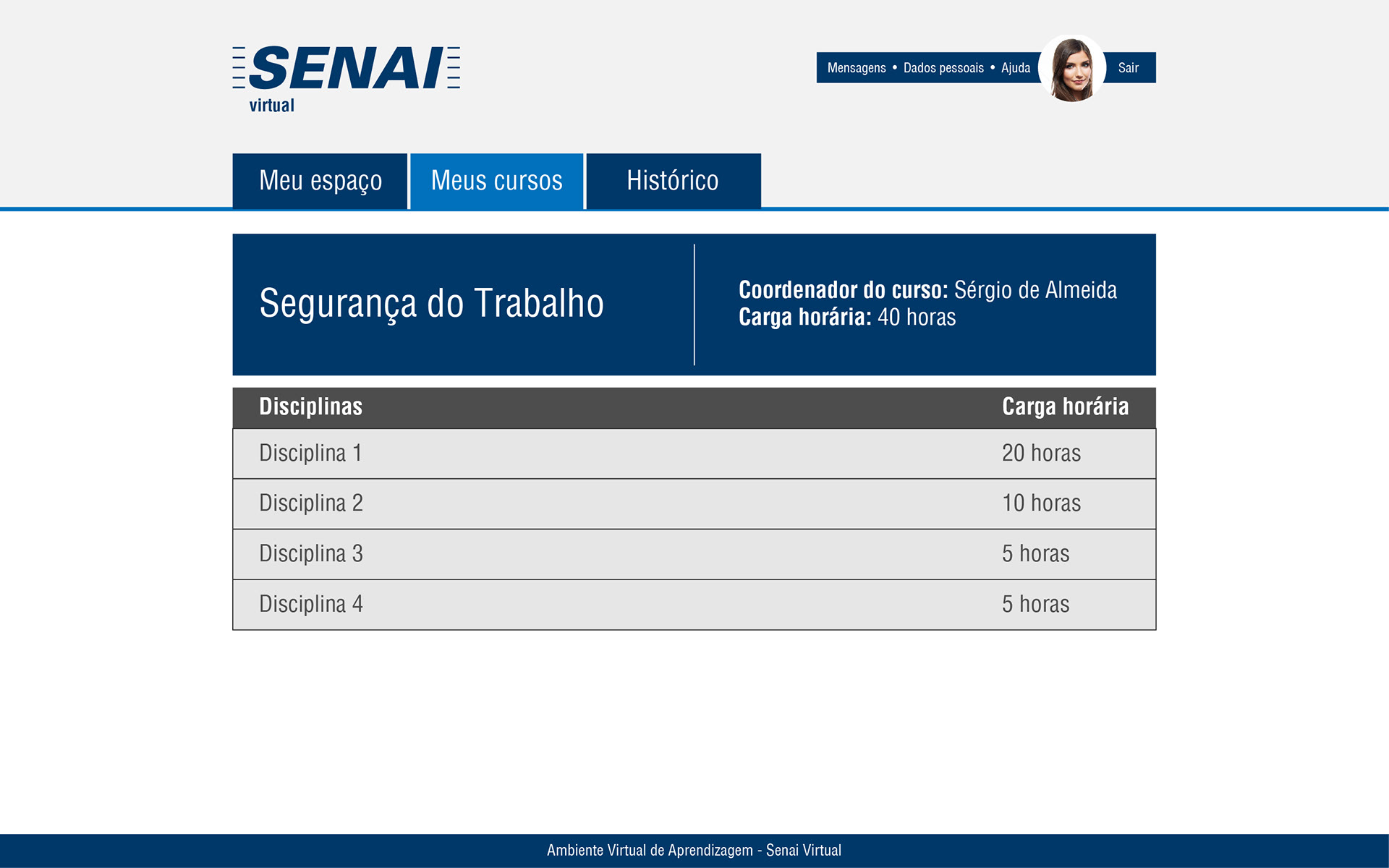
Task: Click the 20 horas cell
Action: point(1041,454)
